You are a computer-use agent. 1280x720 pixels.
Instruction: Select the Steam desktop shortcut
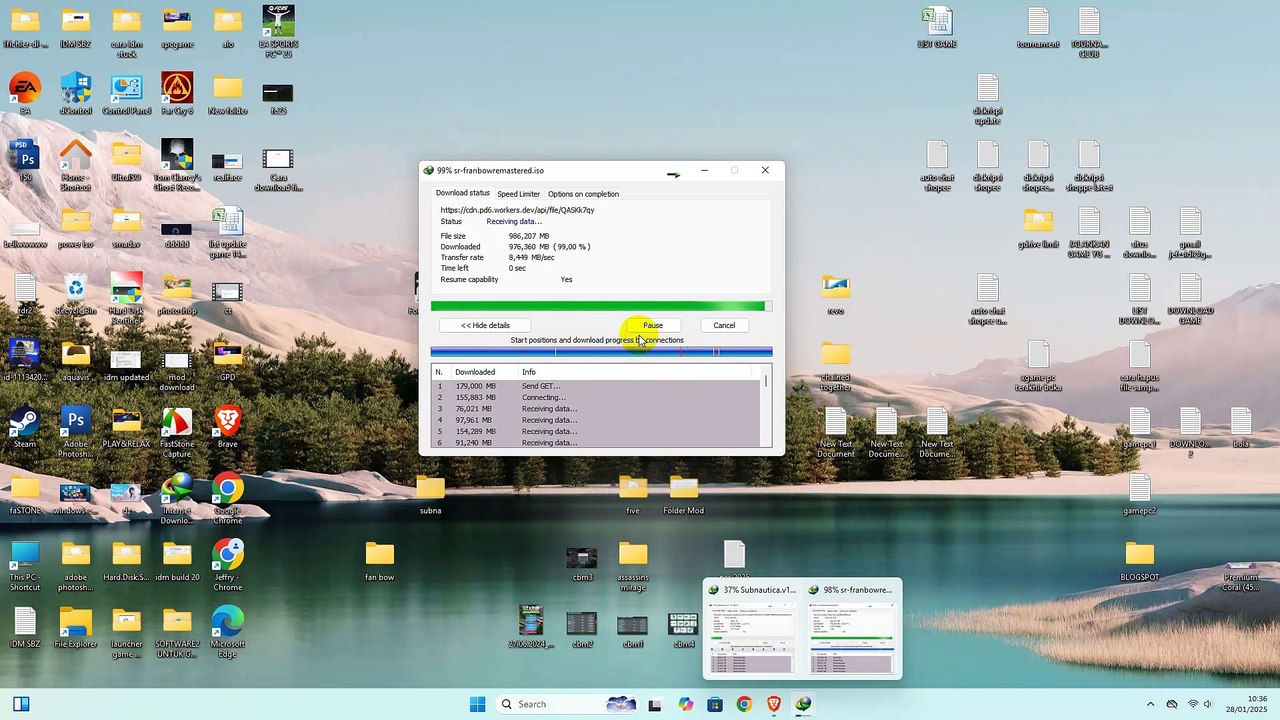click(25, 425)
